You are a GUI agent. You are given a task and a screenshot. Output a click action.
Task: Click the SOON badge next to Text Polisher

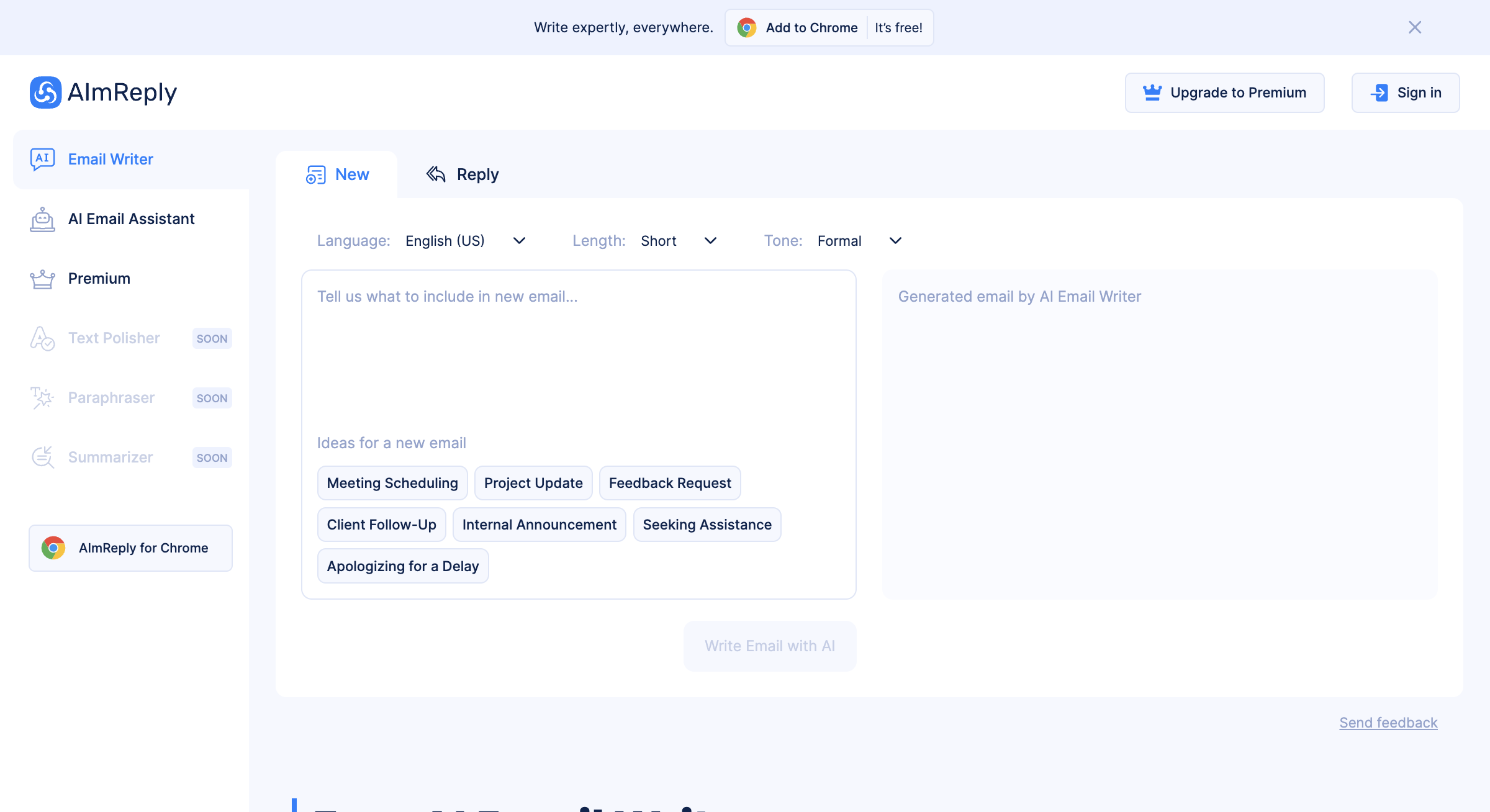212,338
